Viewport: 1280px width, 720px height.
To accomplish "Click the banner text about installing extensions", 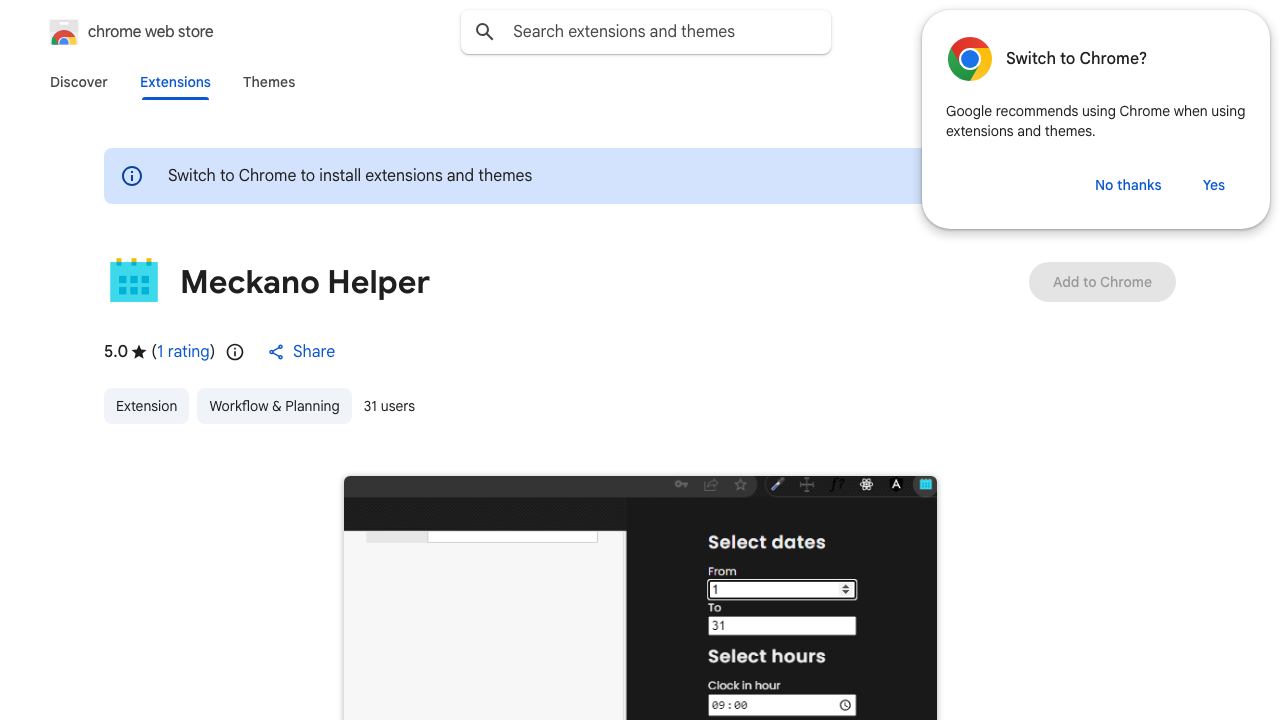I will 350,176.
